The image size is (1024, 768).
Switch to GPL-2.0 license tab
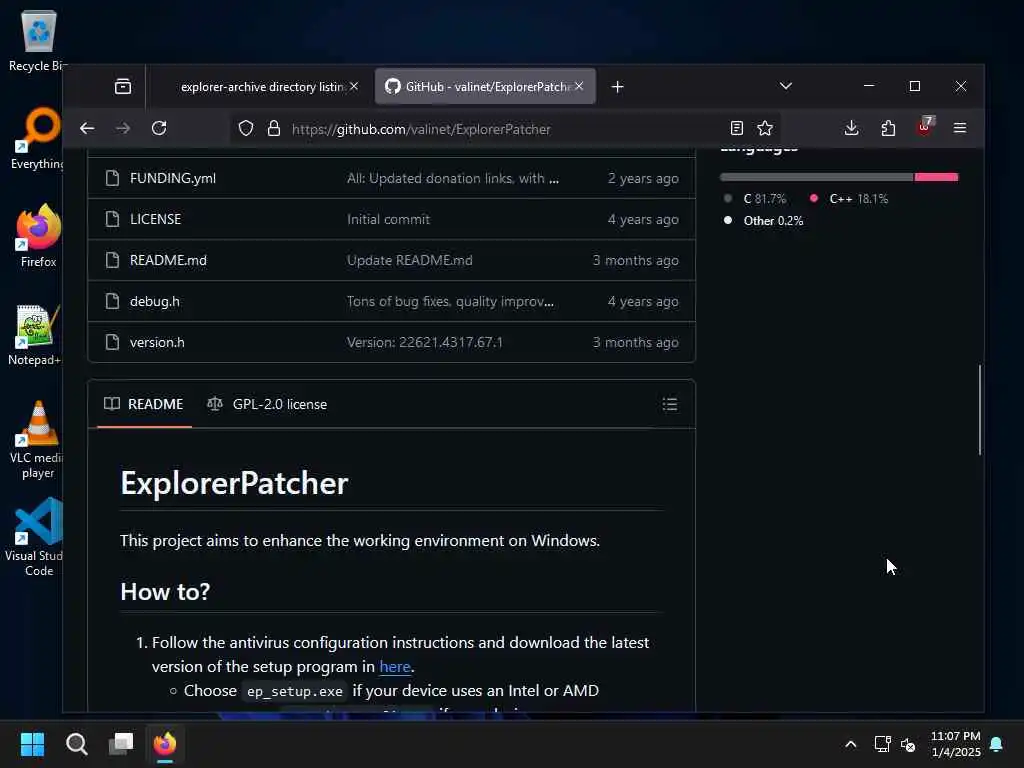tap(267, 404)
